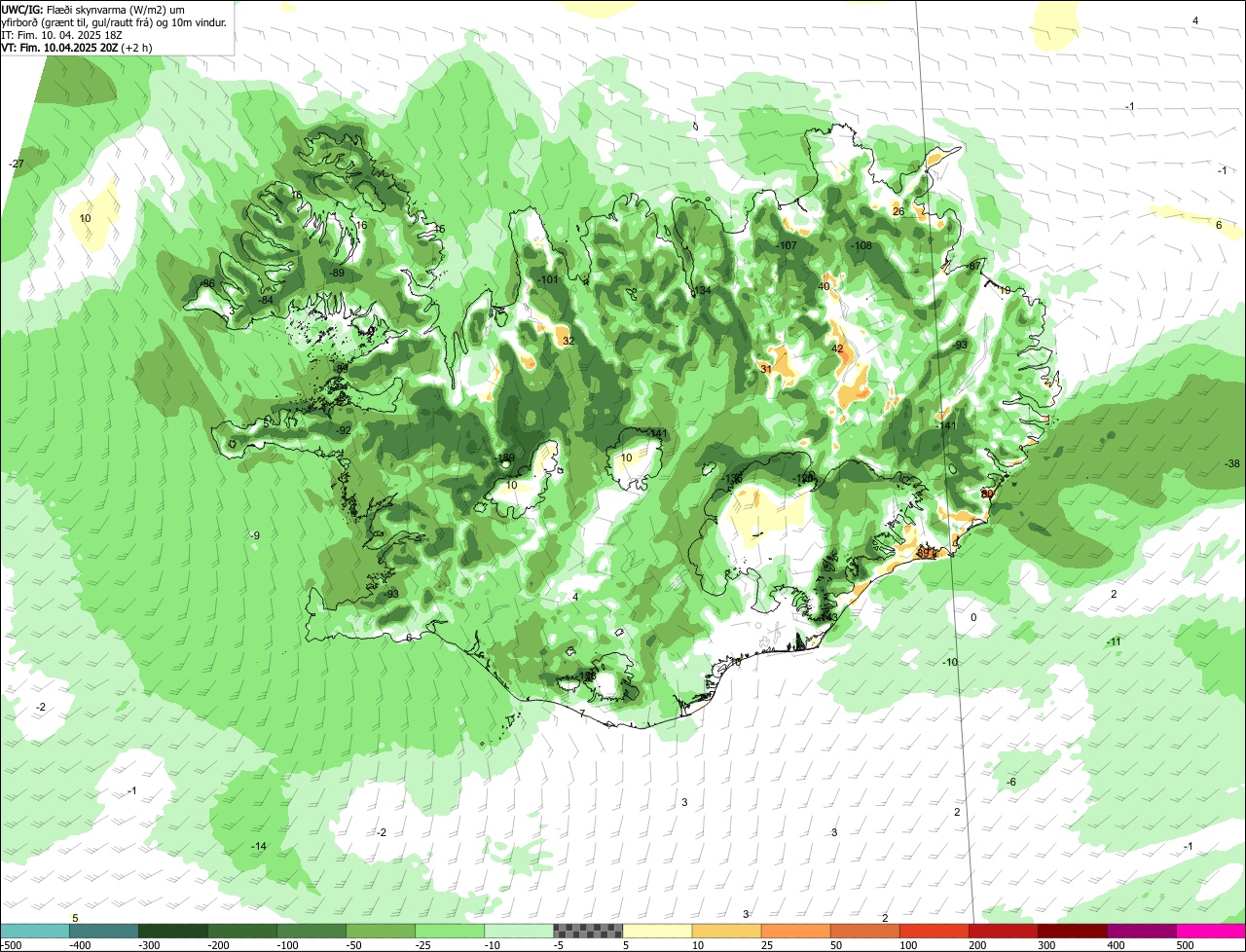Click the red swatch between 200 and 300
Screen dimensions: 1246x952
(x=1003, y=931)
